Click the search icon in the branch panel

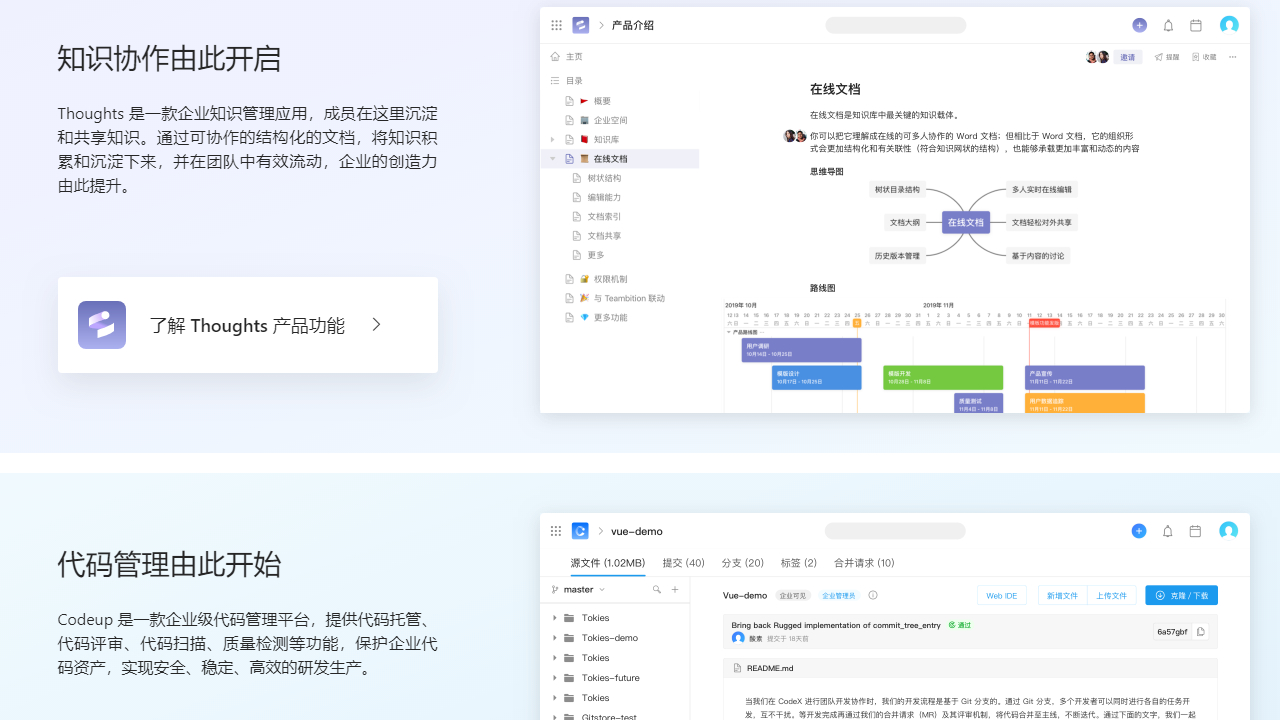pos(657,589)
